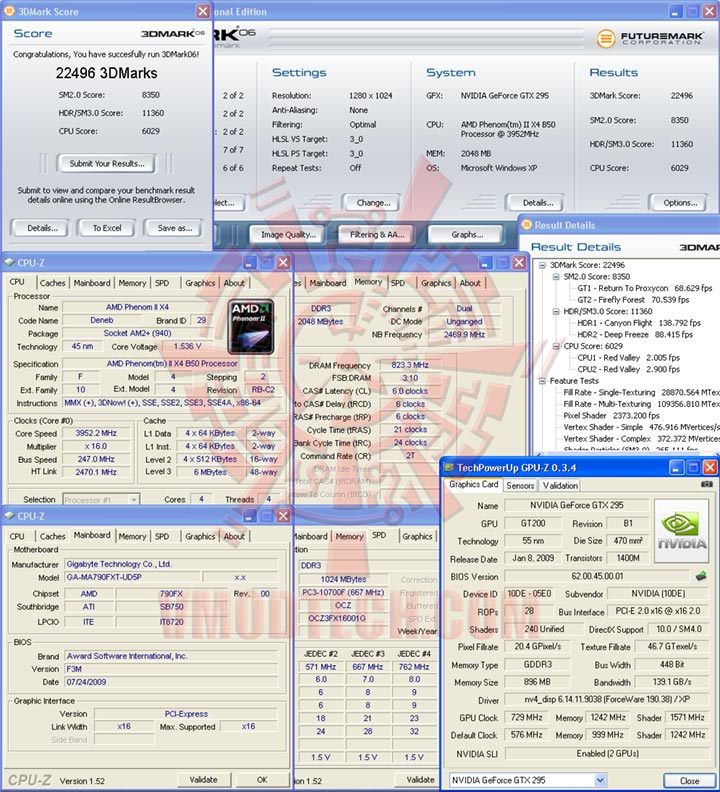720x792 pixels.
Task: Click Options... under Results
Action: (x=680, y=203)
